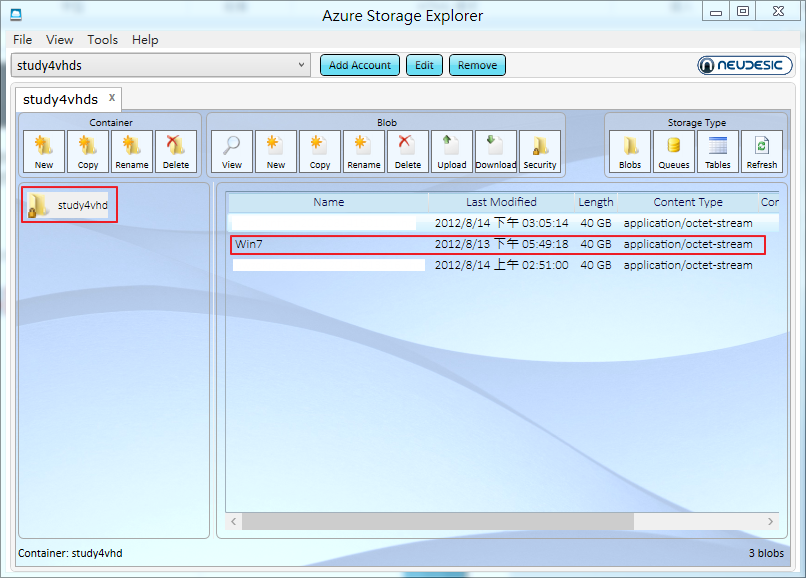Delete the selected container
This screenshot has height=578, width=806.
pyautogui.click(x=176, y=151)
